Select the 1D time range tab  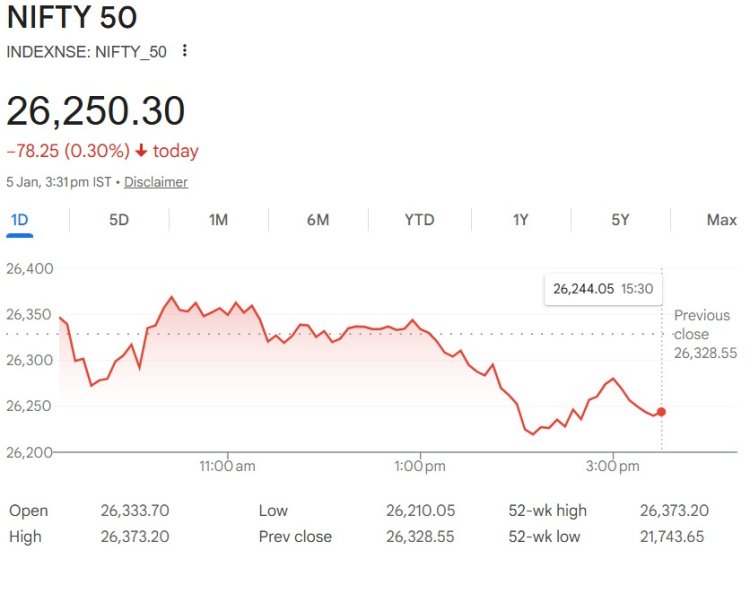point(20,220)
